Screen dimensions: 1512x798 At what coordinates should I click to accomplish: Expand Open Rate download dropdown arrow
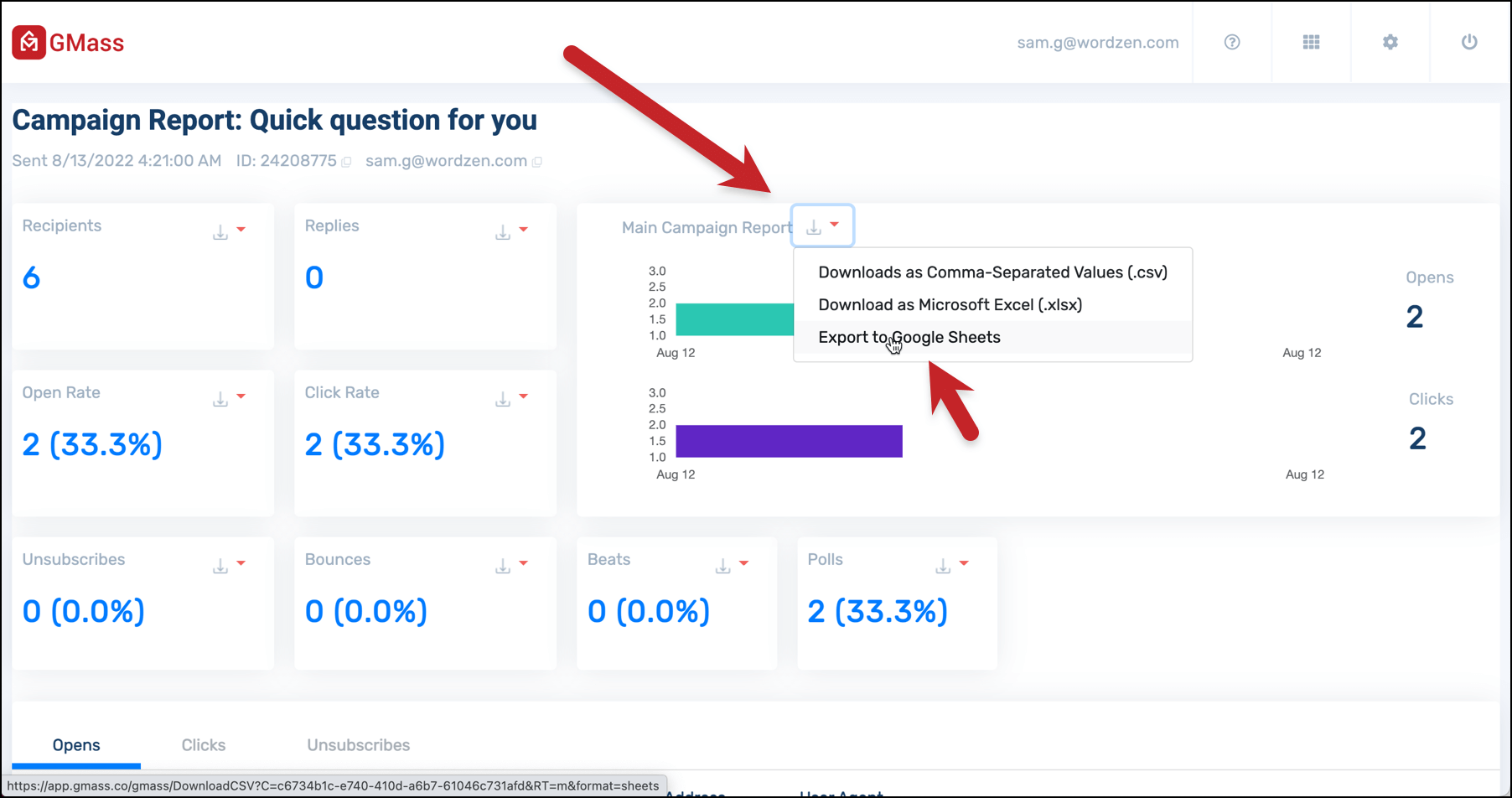(241, 396)
